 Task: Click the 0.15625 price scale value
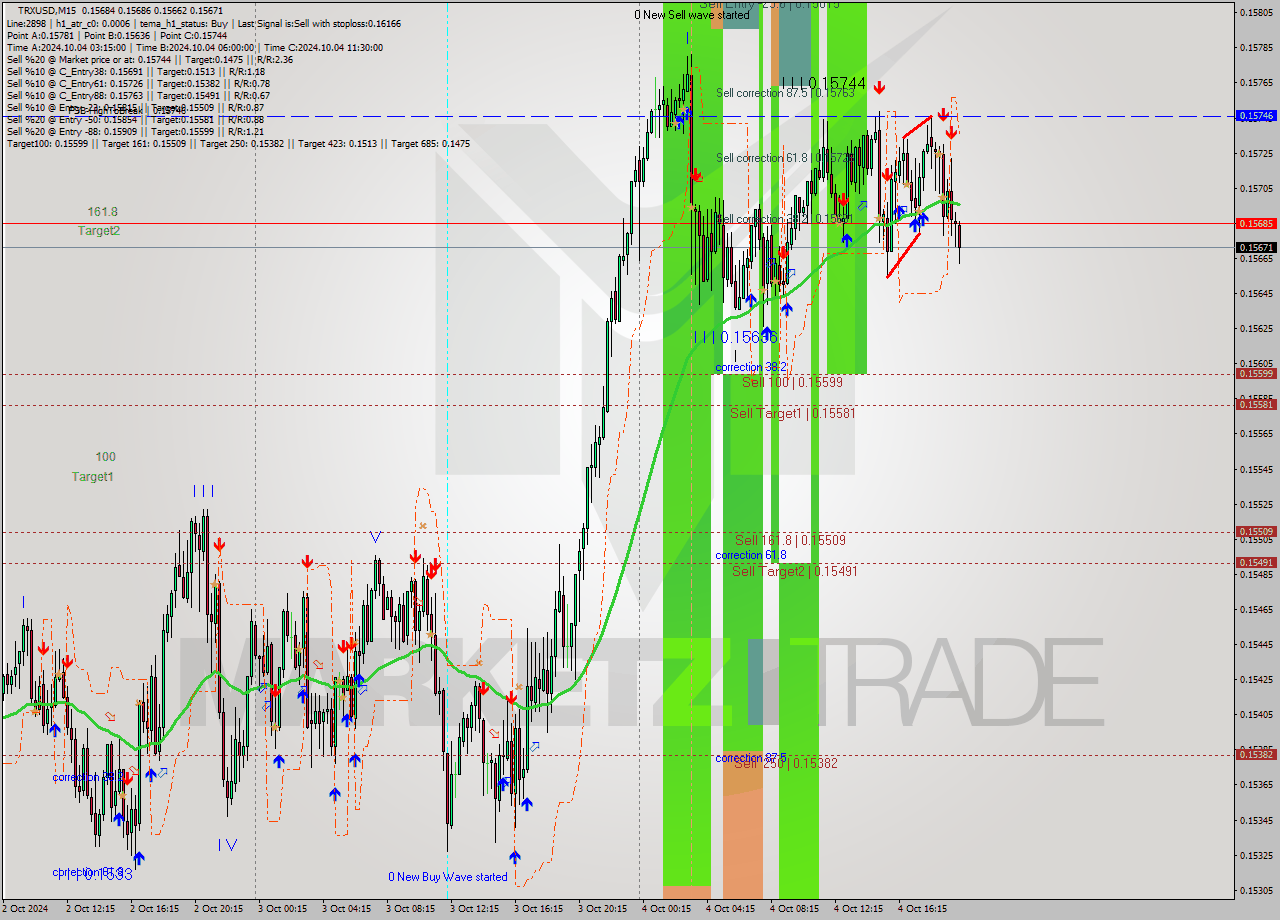pos(1256,328)
